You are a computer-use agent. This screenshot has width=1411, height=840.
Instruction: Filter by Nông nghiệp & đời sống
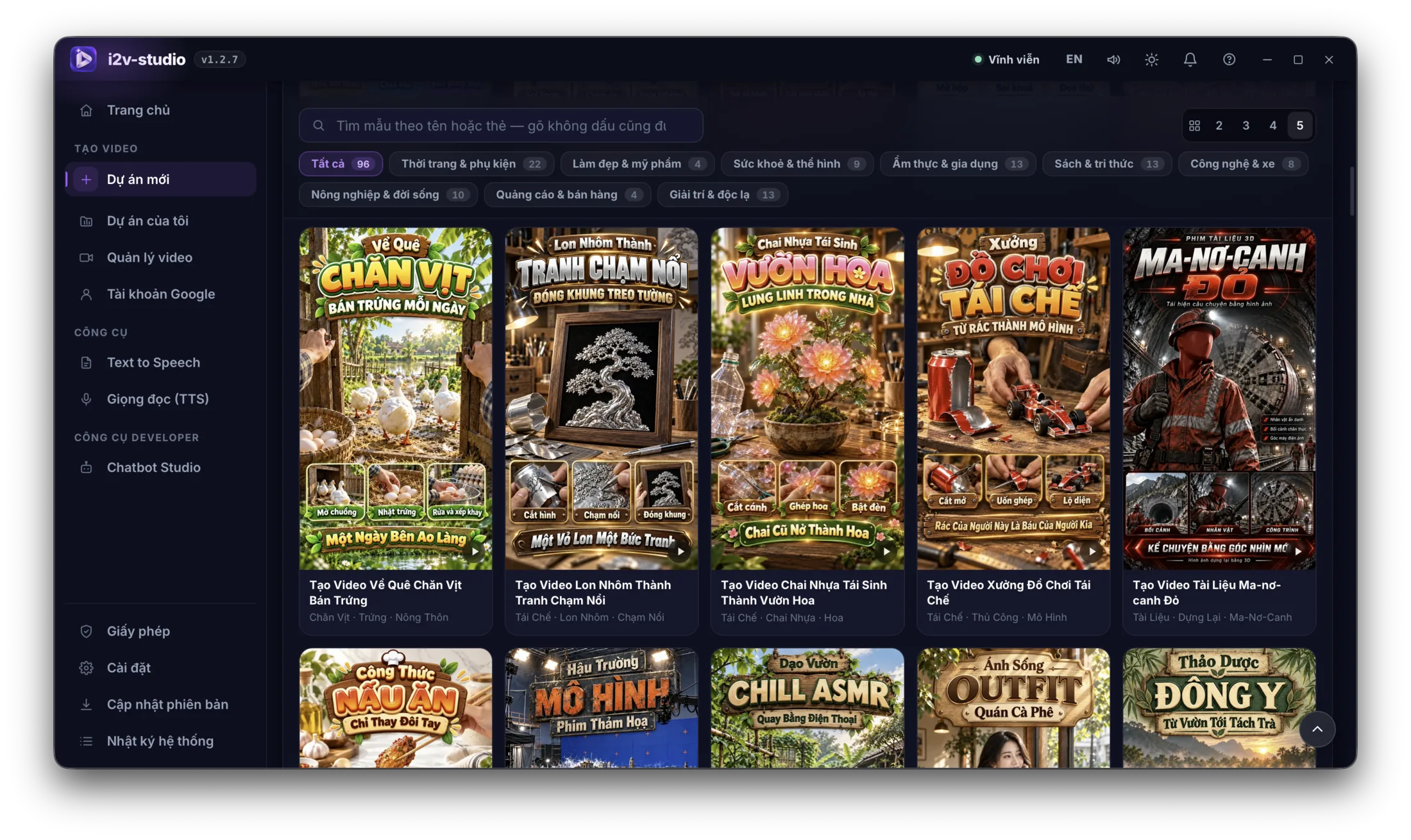388,195
